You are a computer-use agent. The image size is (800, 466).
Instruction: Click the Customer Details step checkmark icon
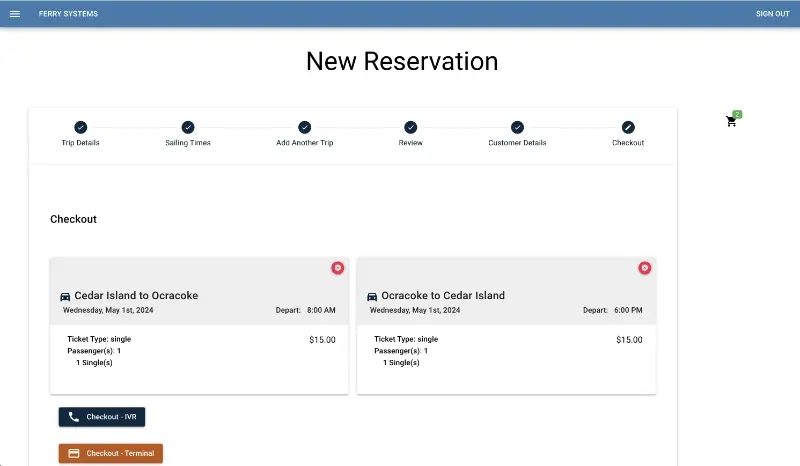coord(517,127)
